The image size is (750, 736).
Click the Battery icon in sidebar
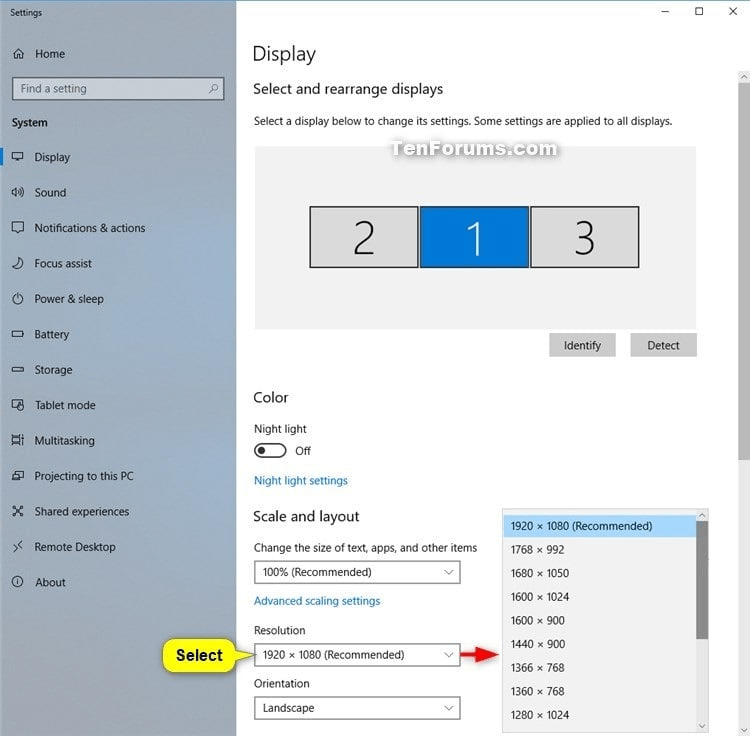(x=17, y=334)
